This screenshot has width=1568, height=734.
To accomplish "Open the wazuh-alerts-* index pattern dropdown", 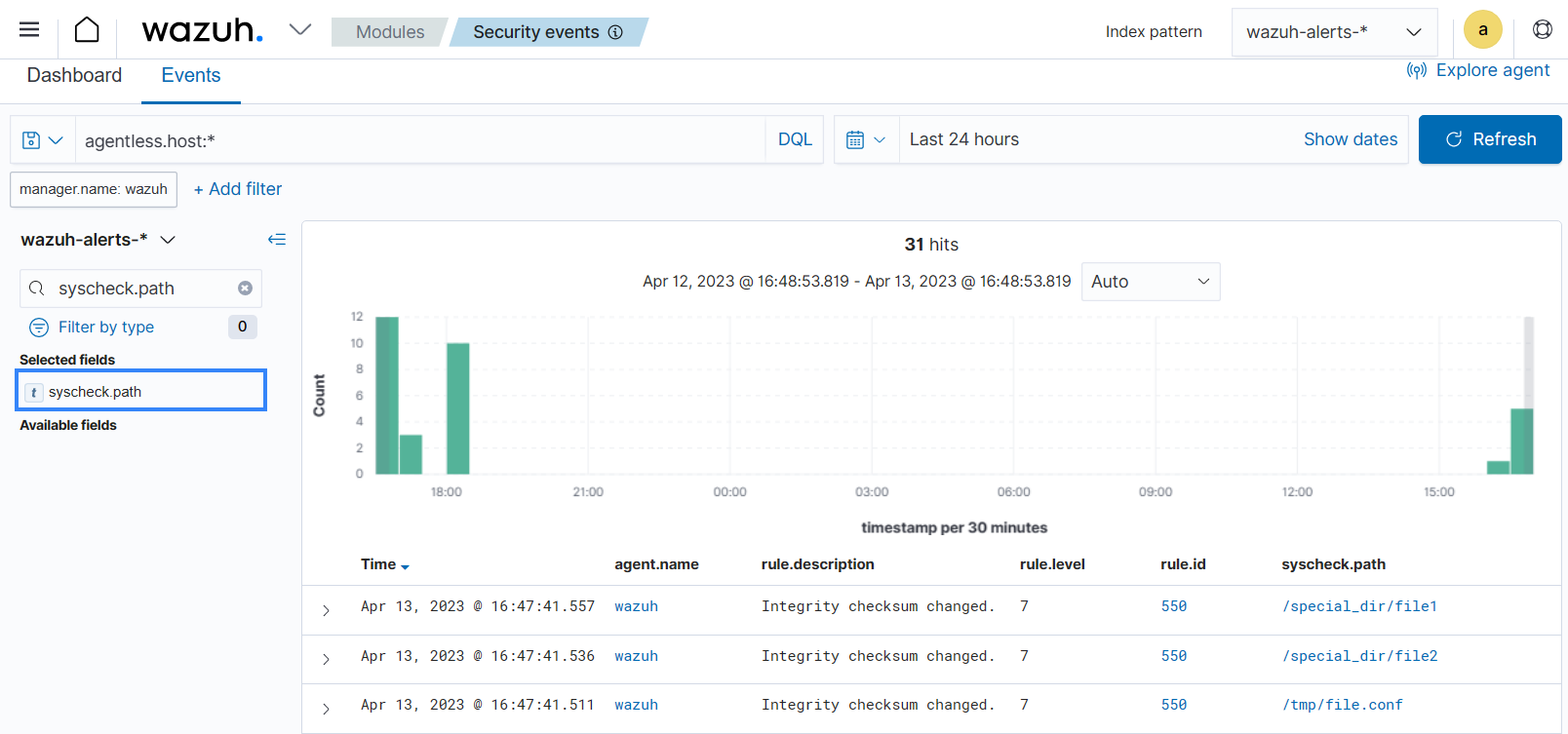I will tap(1334, 32).
